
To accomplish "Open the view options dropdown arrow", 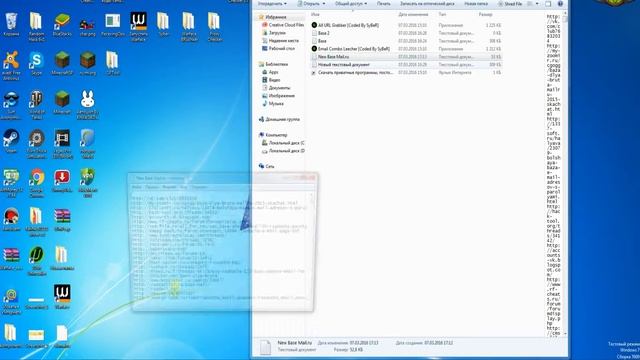I will point(537,4).
